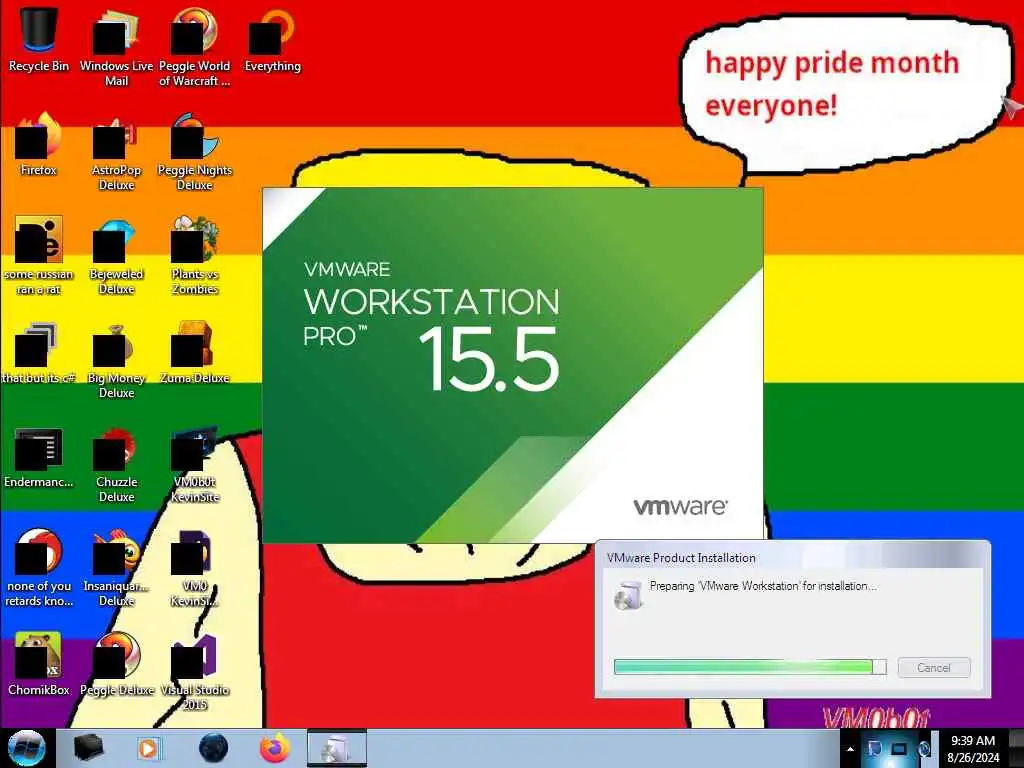Open Bejeweled Deluxe desktop shortcut
1024x768 pixels.
click(116, 255)
